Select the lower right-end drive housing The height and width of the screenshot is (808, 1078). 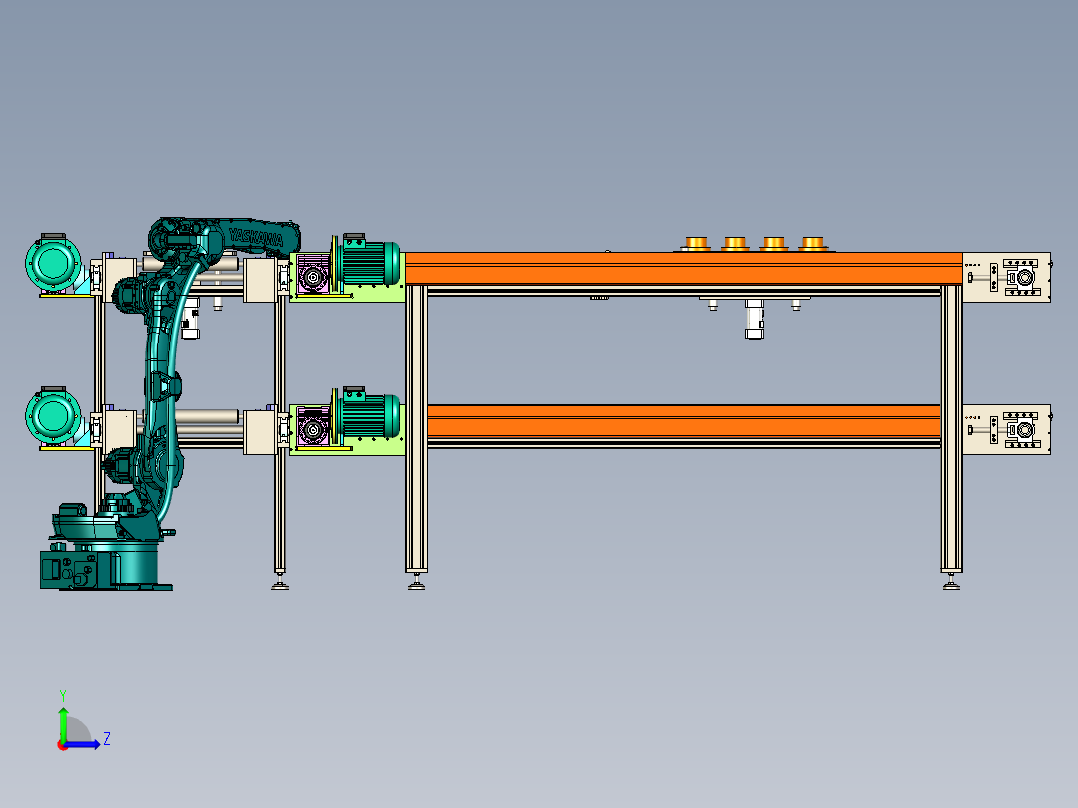[1006, 429]
